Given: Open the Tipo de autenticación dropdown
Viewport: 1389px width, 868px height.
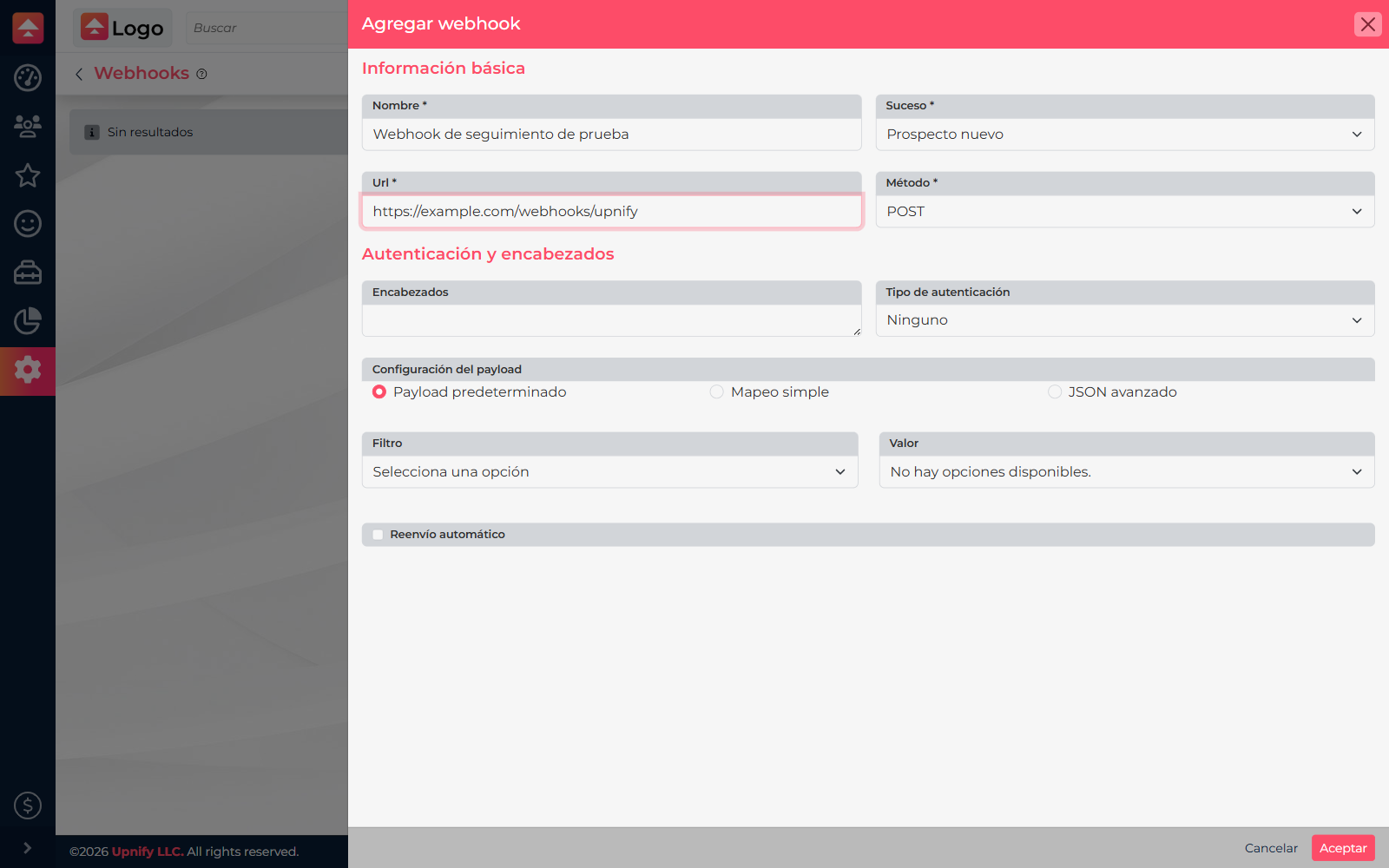Looking at the screenshot, I should 1125,320.
